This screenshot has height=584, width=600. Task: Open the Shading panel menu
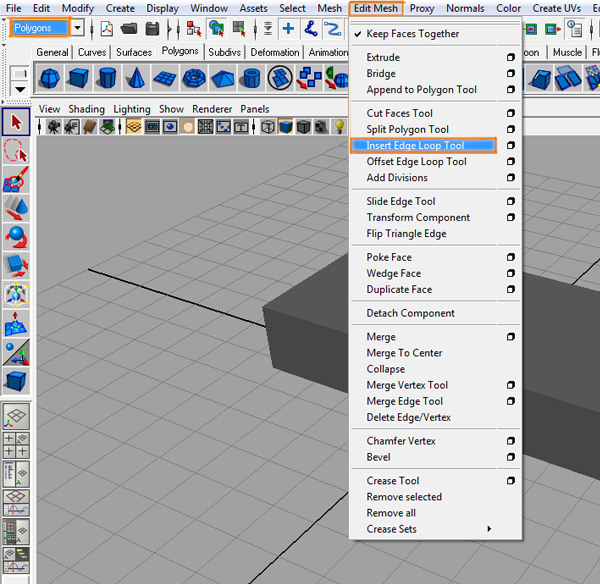[86, 109]
